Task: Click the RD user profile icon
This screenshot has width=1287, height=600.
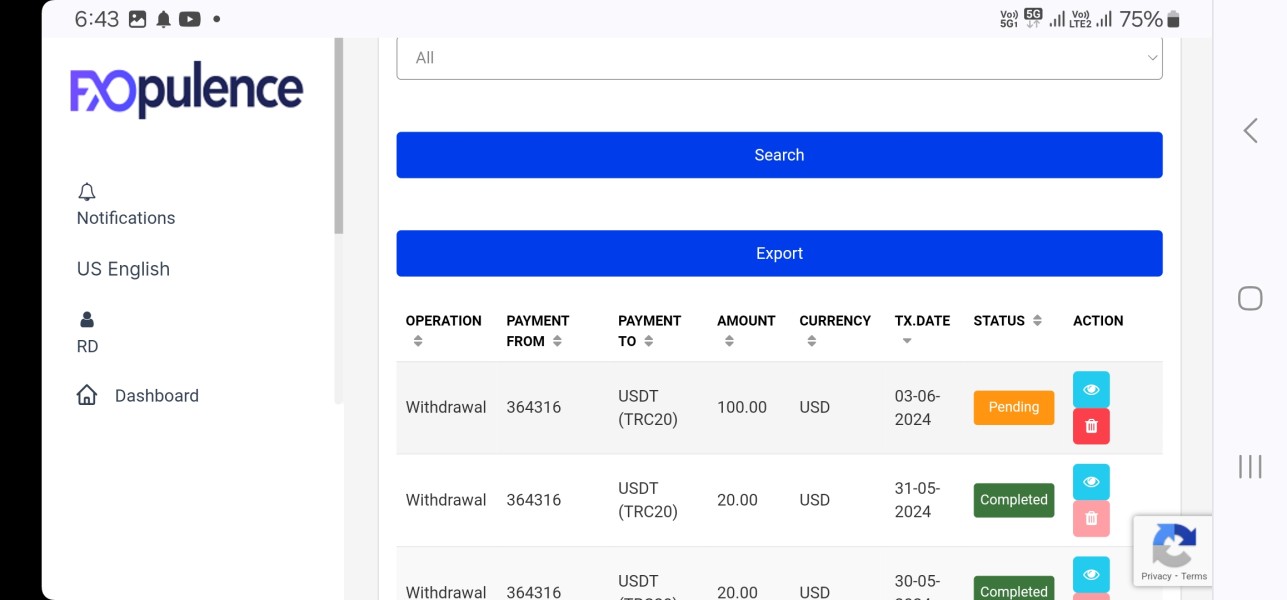Action: point(87,320)
